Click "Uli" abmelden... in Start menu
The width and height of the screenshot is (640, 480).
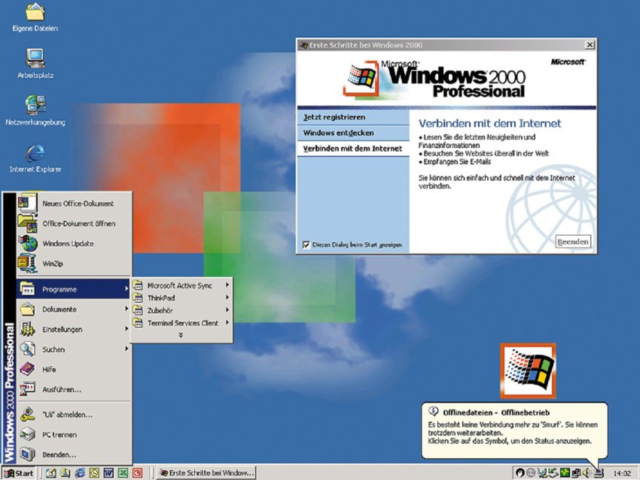point(74,414)
